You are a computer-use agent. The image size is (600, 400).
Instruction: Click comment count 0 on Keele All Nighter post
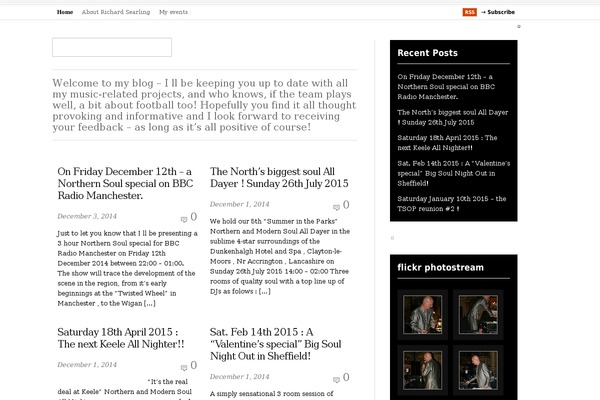[x=194, y=366]
